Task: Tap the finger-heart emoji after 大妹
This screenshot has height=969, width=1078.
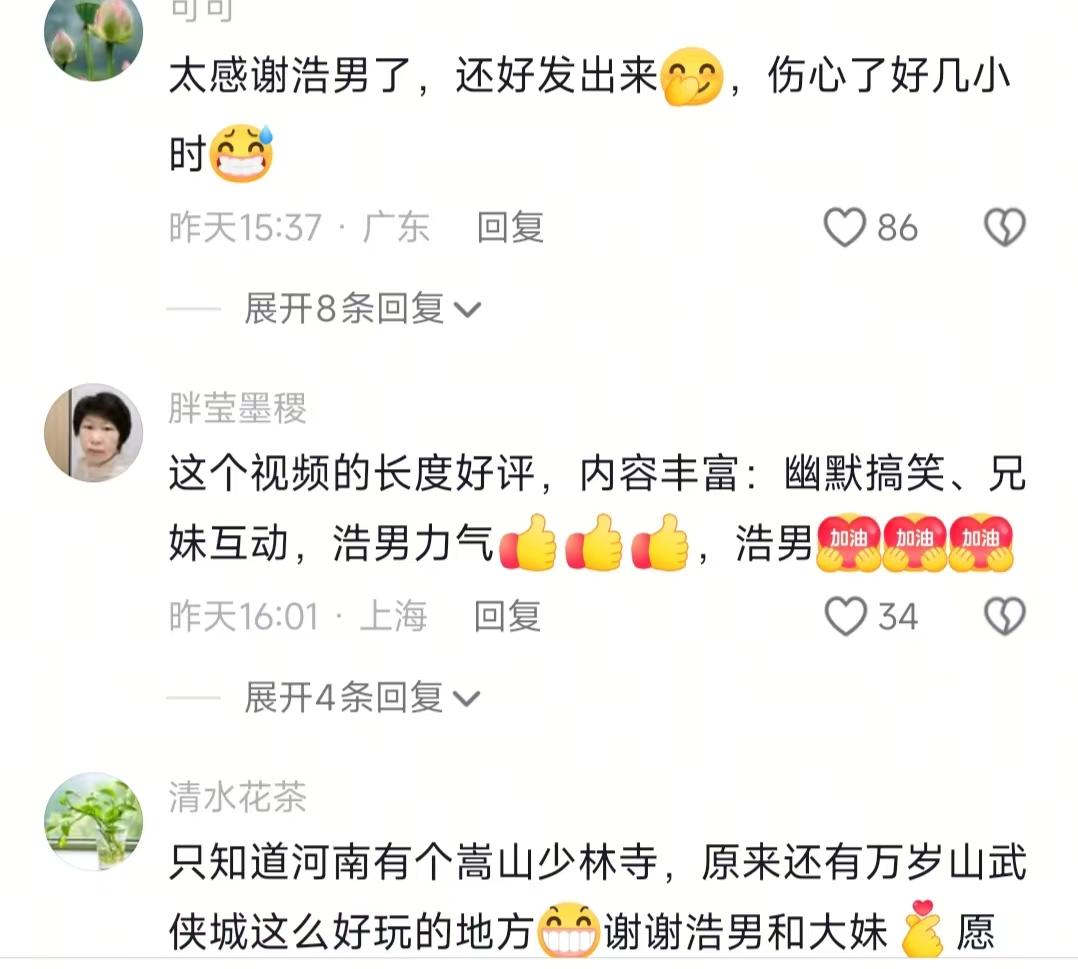Action: pyautogui.click(x=921, y=928)
